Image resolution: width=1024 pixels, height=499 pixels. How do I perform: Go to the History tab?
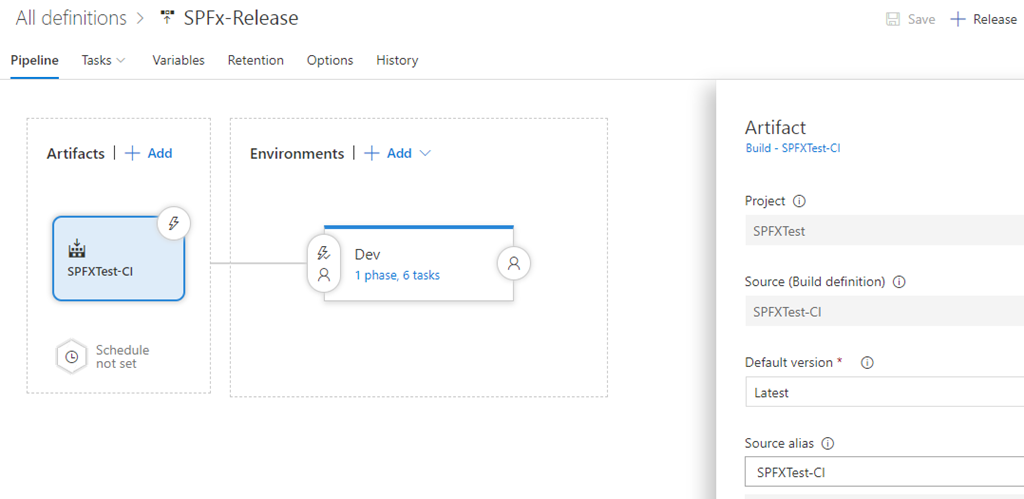(x=397, y=60)
